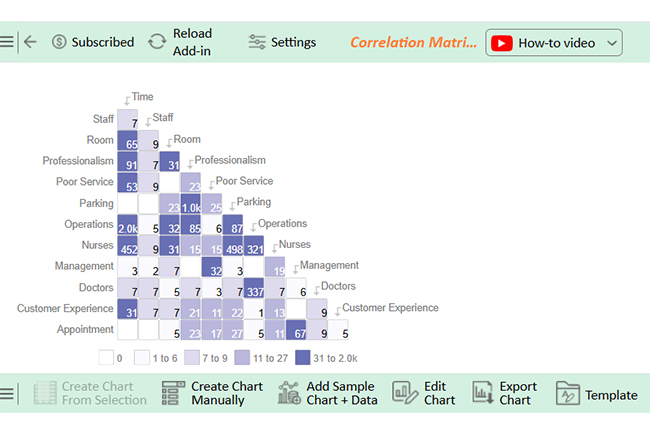Viewport: 650px width, 434px height.
Task: Open the Template folder icon
Action: pyautogui.click(x=568, y=393)
